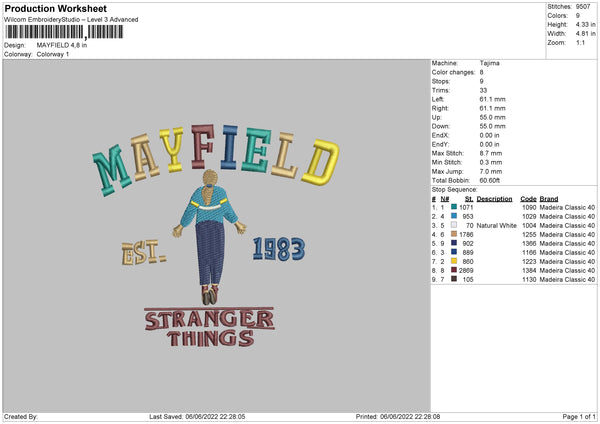Click the Down label in measurements
600x424 pixels.
tap(440, 126)
